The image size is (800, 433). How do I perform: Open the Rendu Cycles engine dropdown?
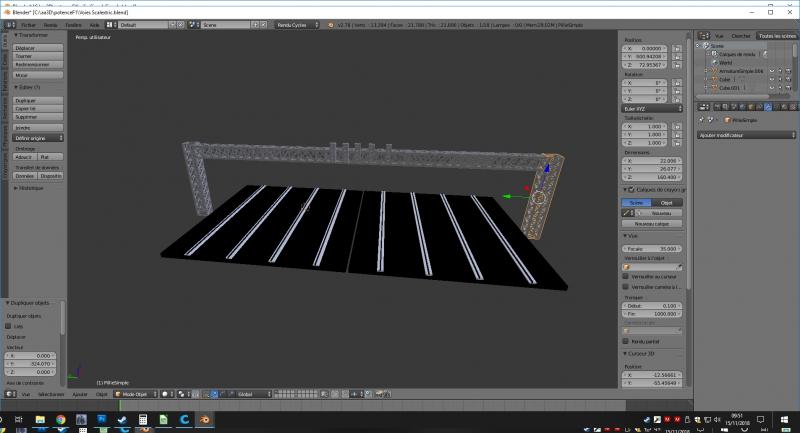click(x=297, y=23)
